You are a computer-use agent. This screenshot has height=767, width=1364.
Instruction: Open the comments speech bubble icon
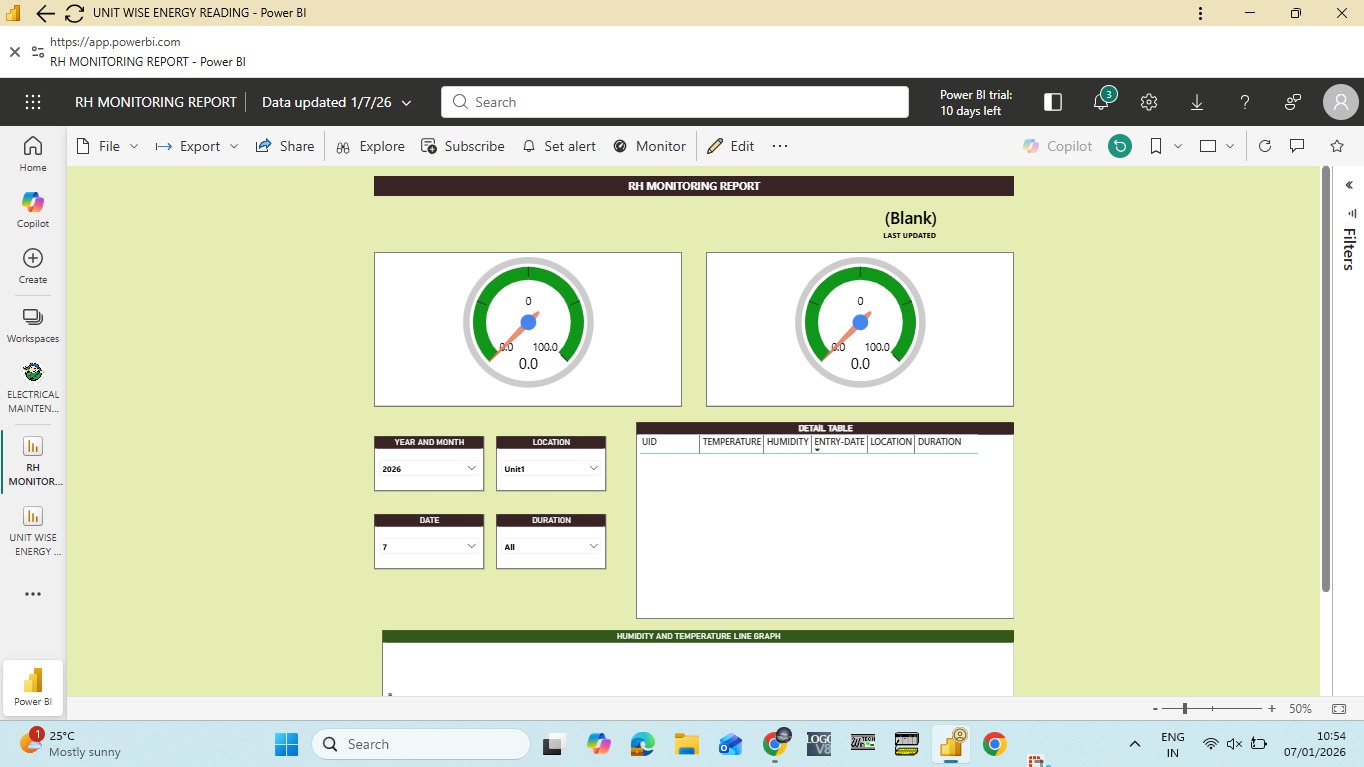1297,146
